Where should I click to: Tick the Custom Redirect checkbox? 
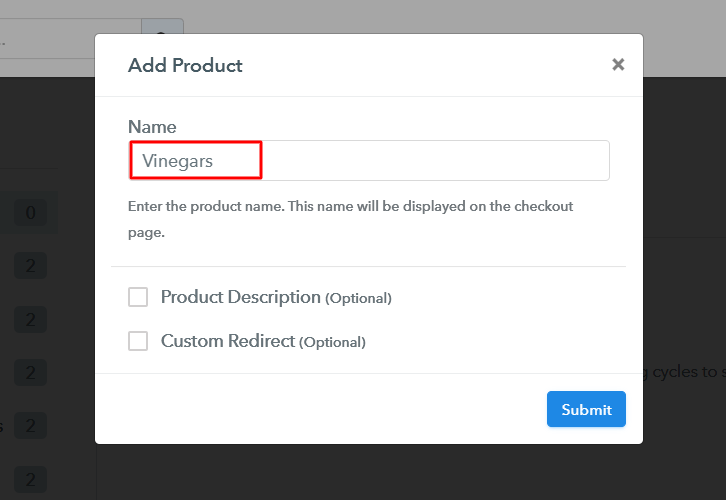(138, 341)
